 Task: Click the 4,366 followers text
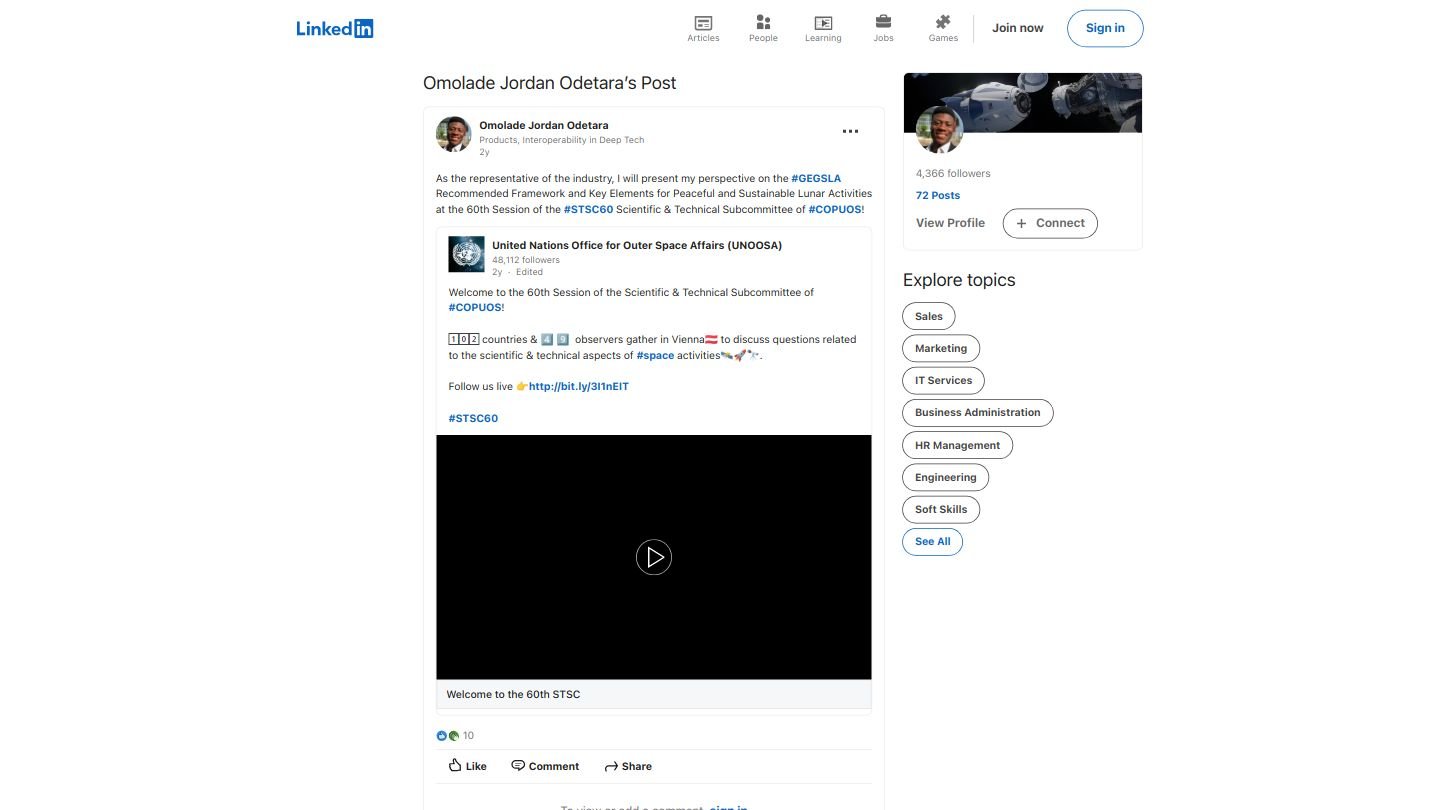point(953,173)
